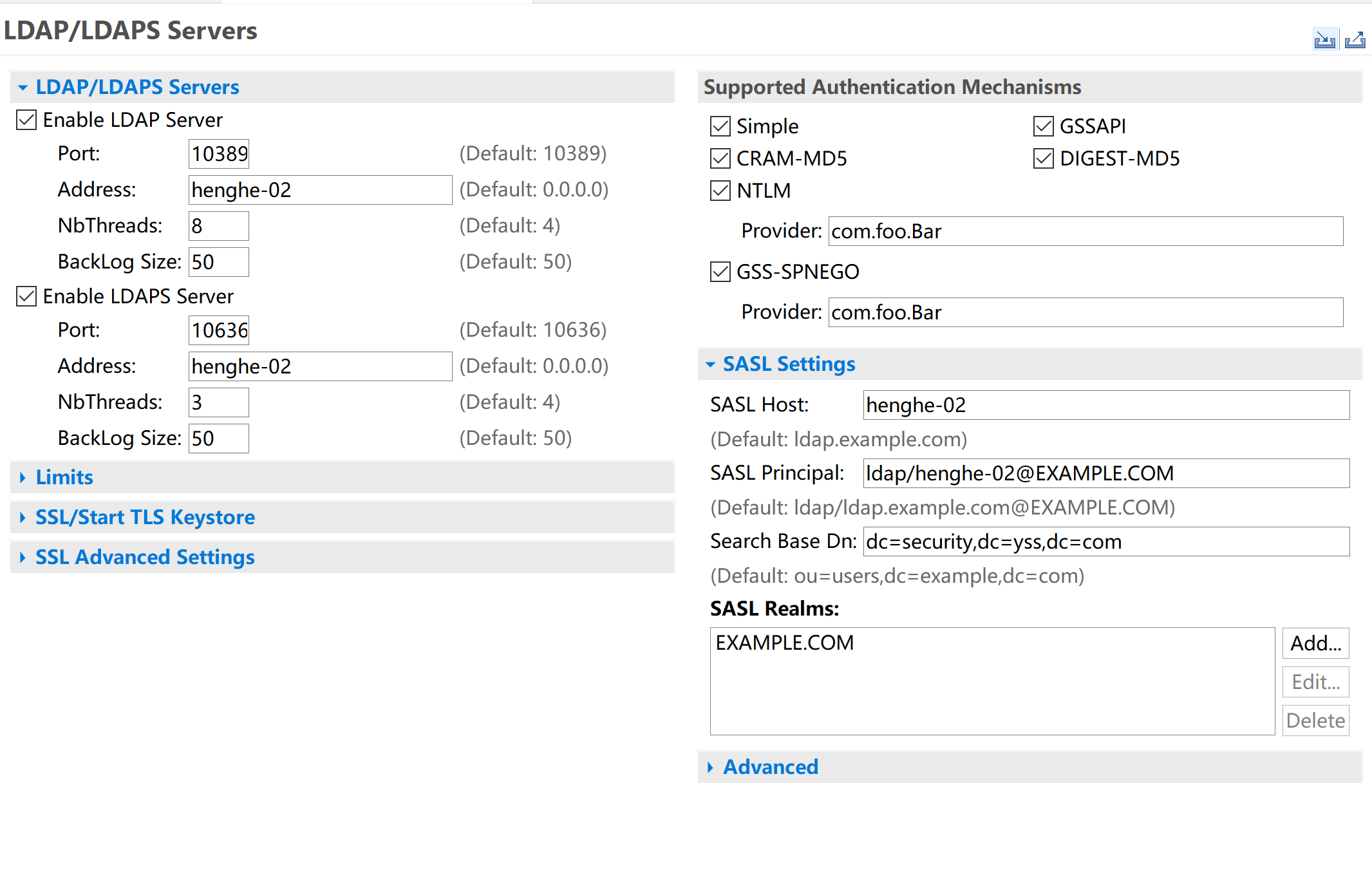The image size is (1372, 877).
Task: Expand SSL/Start TLS Keystore section
Action: 145,517
